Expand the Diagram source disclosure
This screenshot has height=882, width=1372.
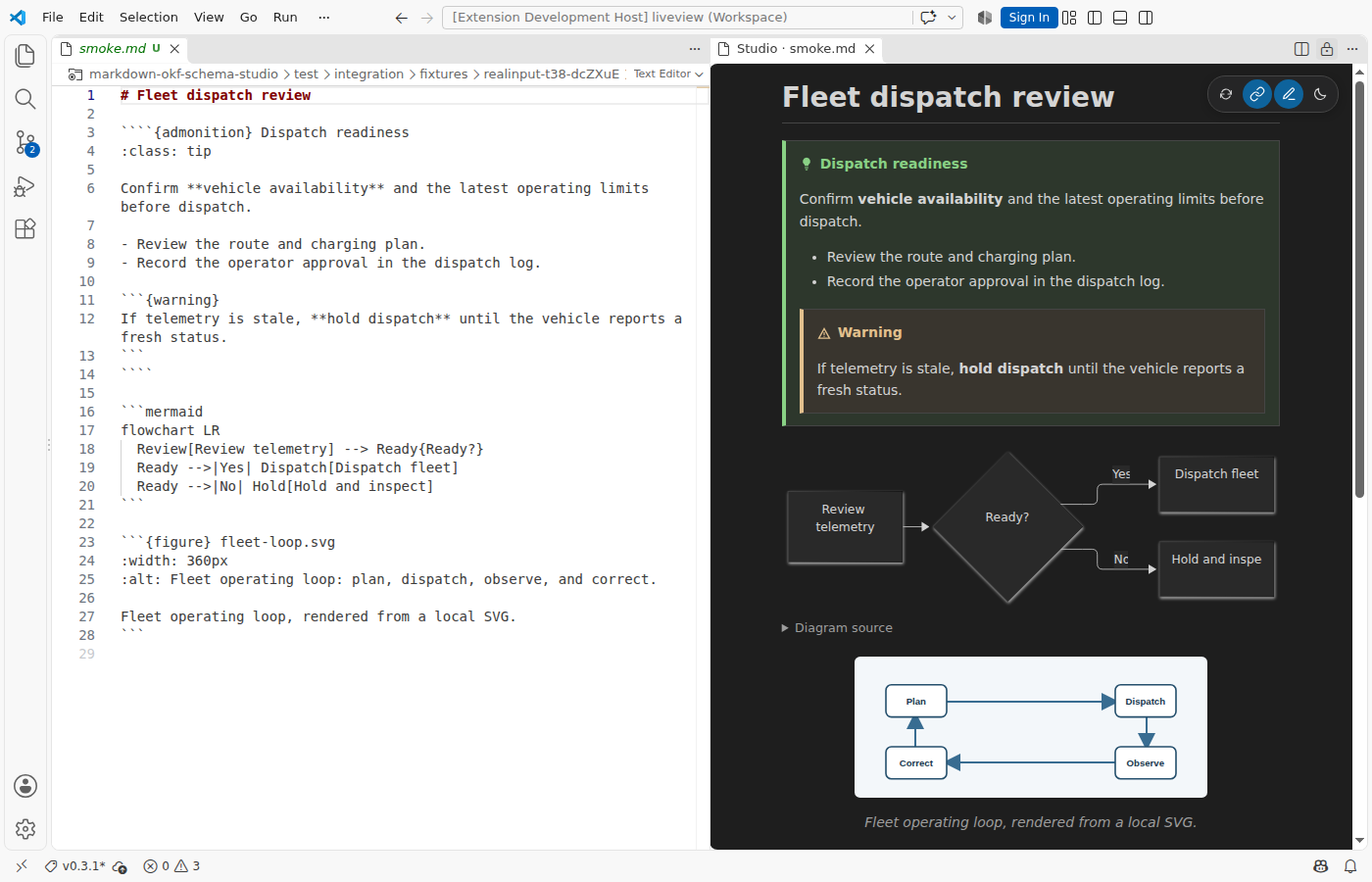click(x=837, y=628)
